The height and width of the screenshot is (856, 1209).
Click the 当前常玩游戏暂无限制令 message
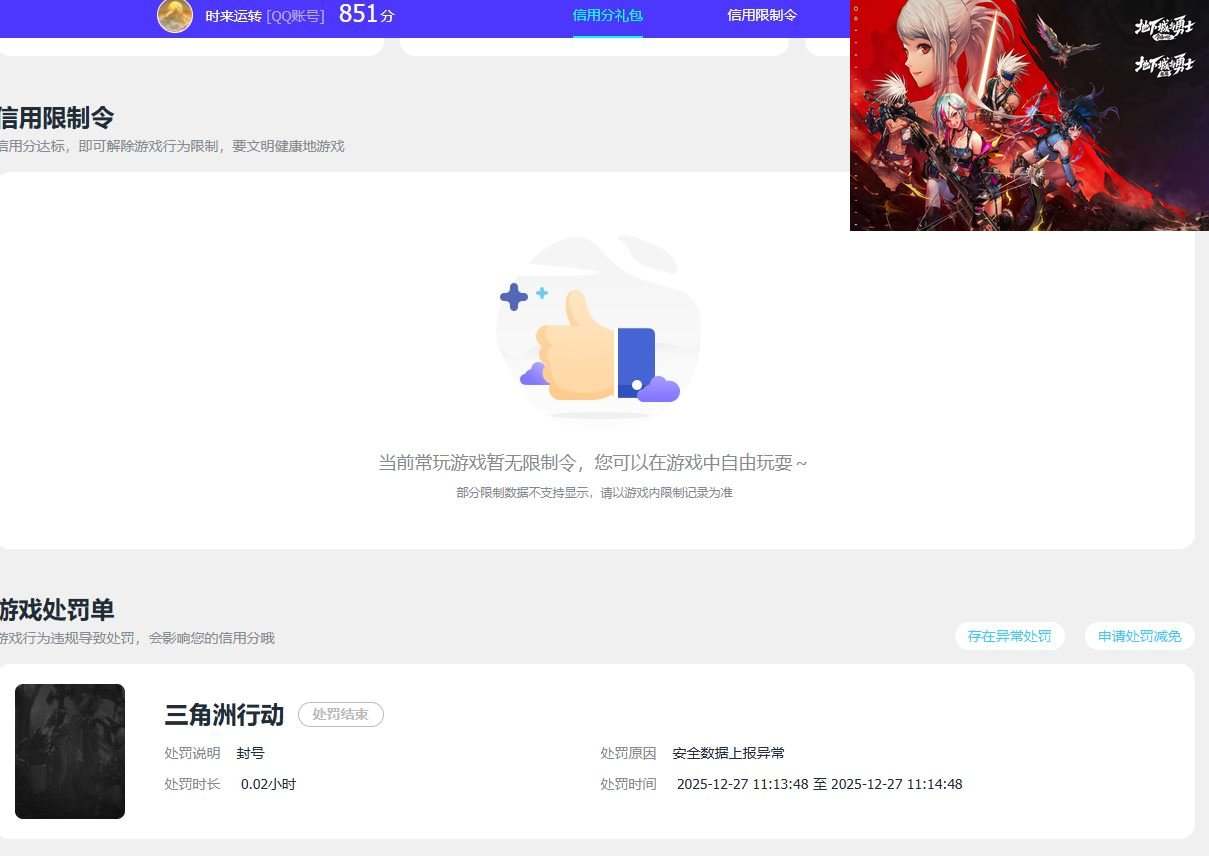coord(593,463)
